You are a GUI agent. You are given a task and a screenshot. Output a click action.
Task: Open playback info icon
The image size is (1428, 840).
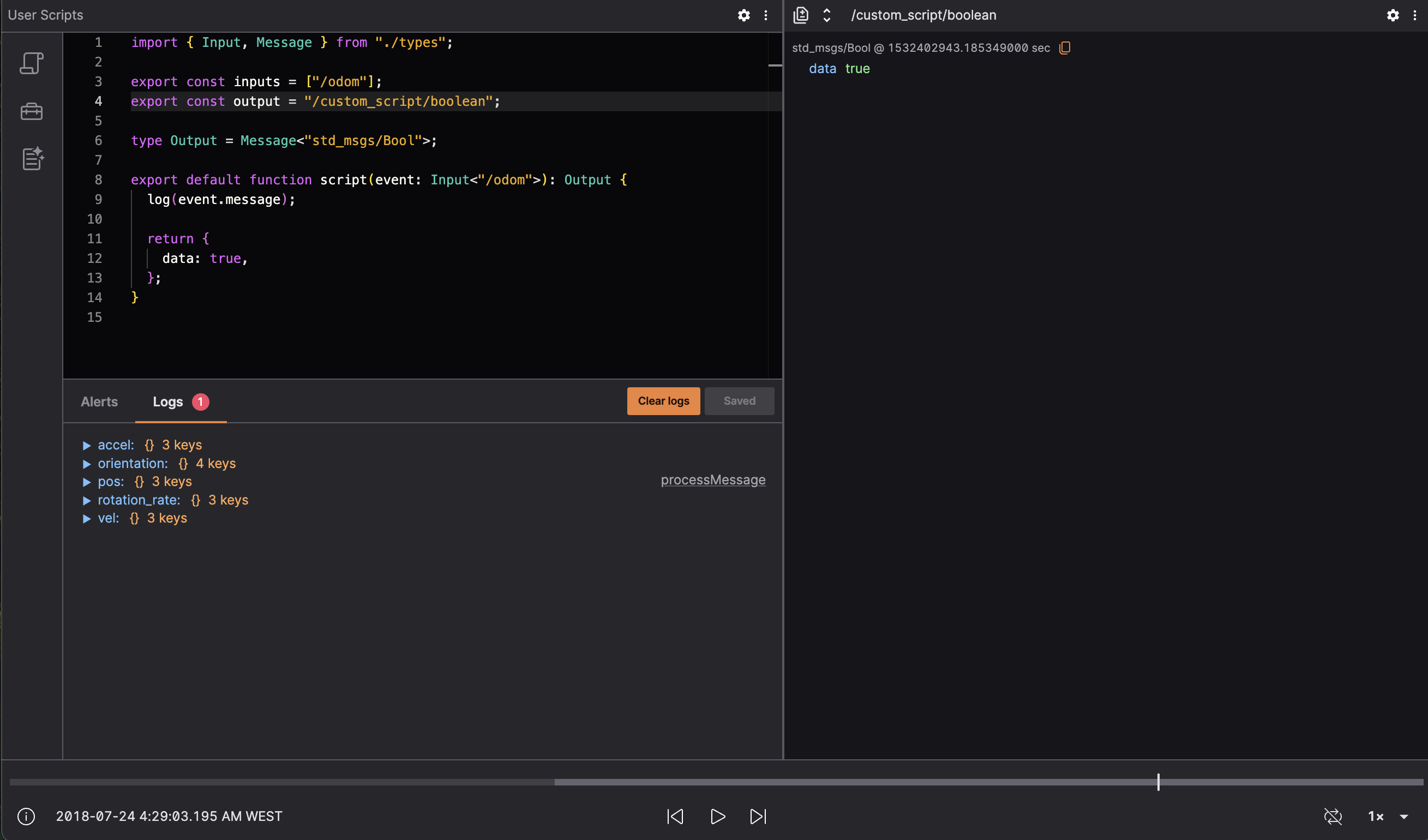click(26, 816)
